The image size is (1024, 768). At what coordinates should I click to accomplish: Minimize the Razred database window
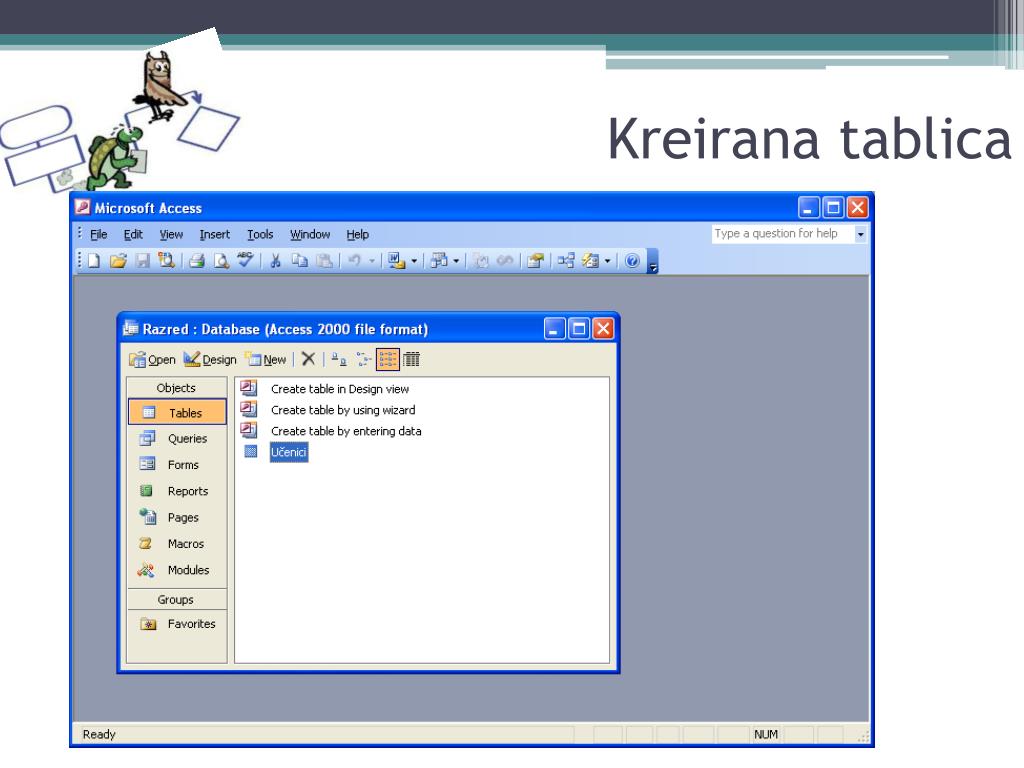pos(554,328)
